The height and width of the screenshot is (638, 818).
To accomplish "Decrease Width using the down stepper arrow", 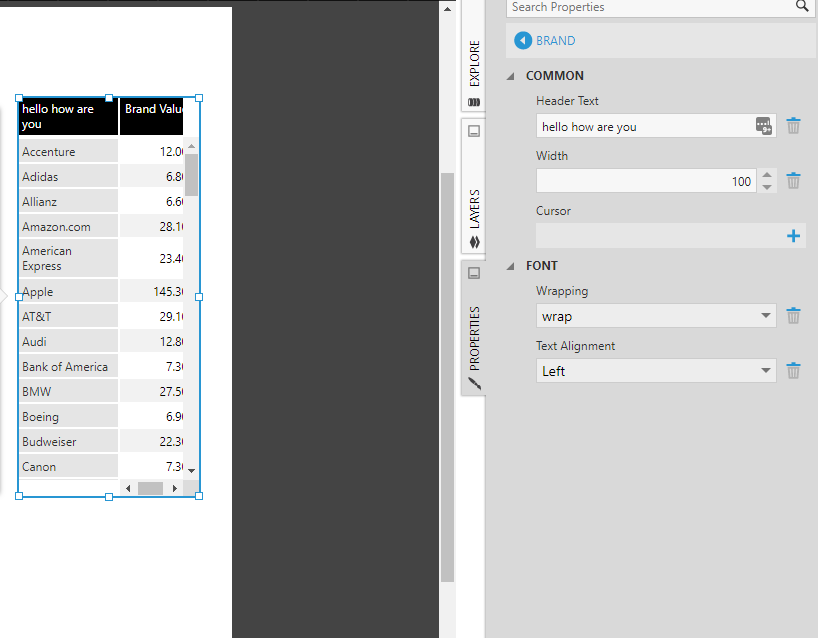I will [766, 187].
